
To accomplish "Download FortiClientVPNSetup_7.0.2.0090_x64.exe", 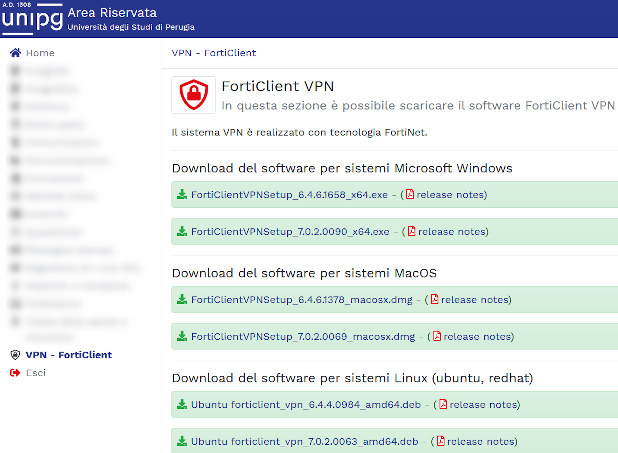I will click(x=290, y=231).
